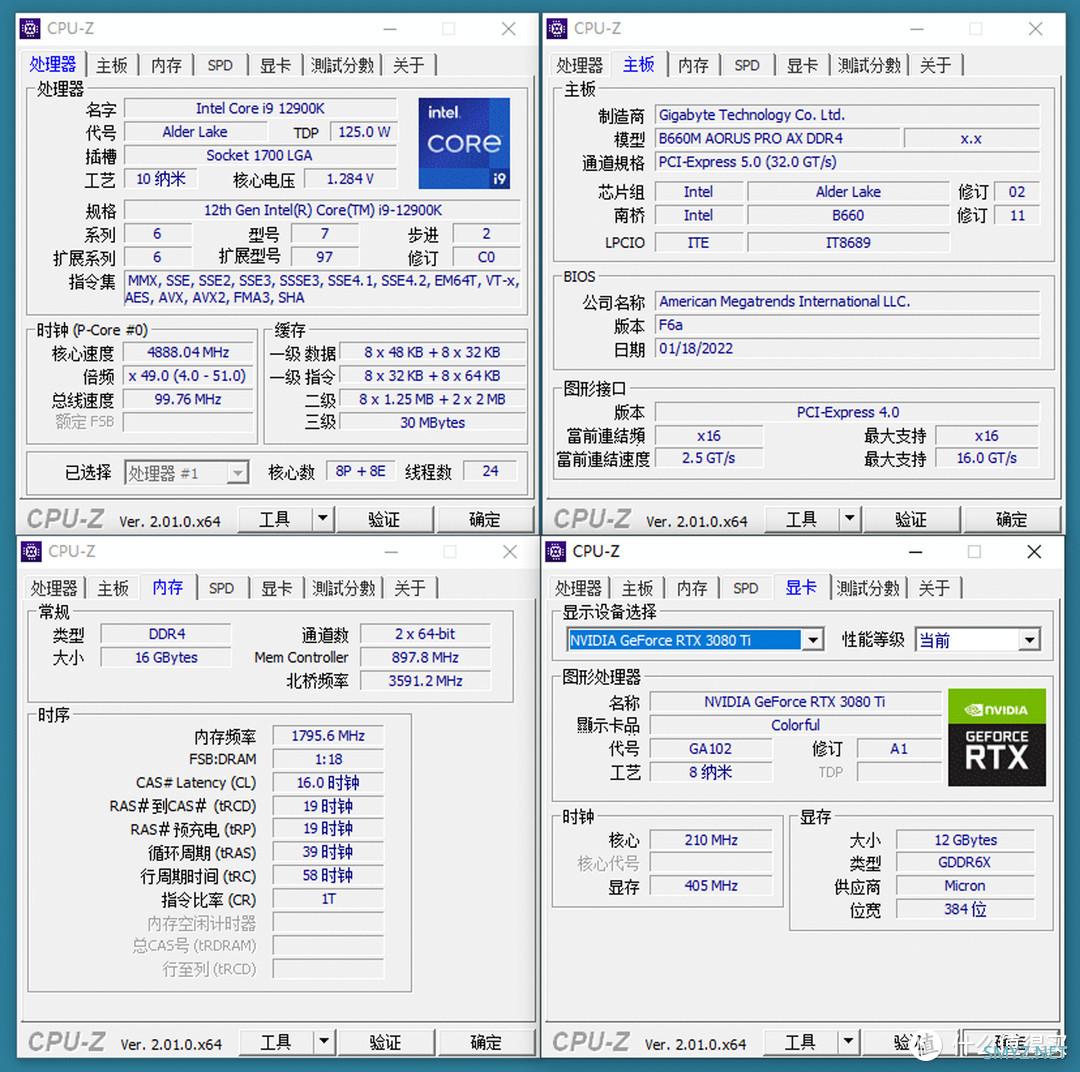Click 确定 button in the memory window
The image size is (1080, 1072).
click(x=486, y=1042)
